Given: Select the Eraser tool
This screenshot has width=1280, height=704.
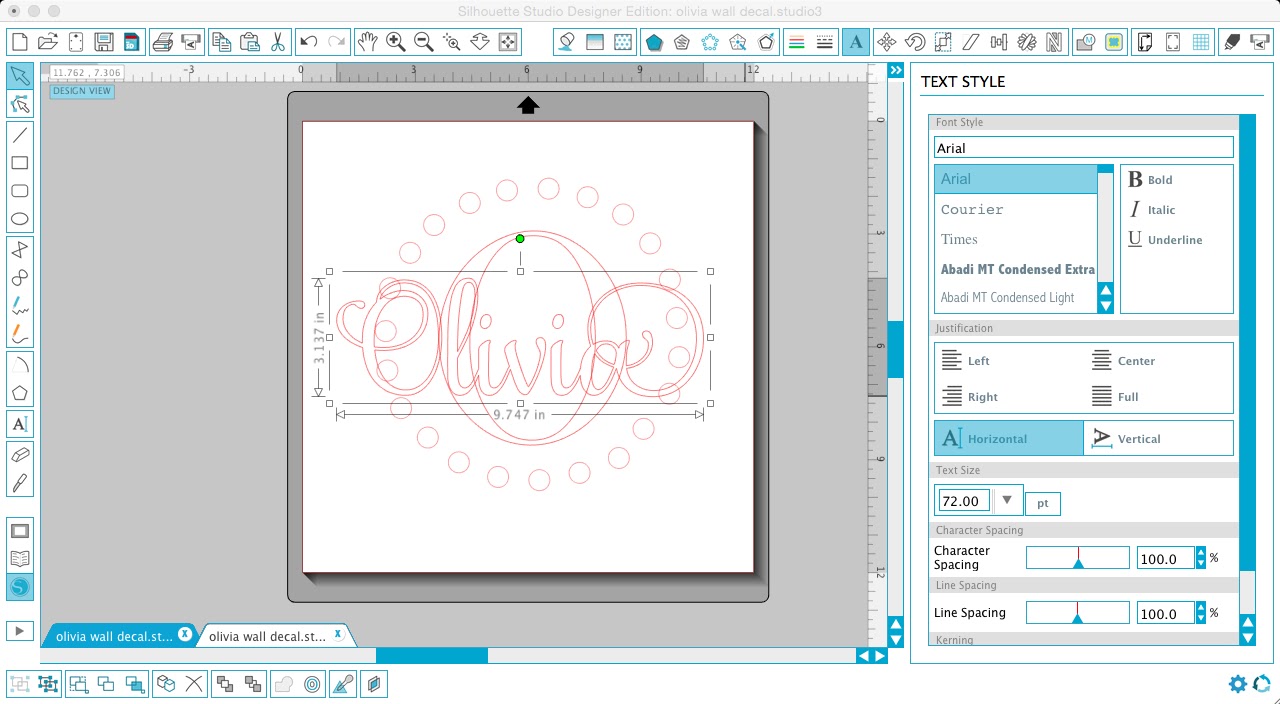Looking at the screenshot, I should pos(20,454).
